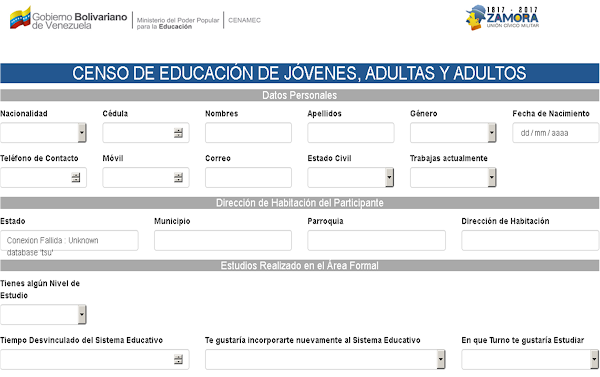Click the Fecha de Nacimiento label

coord(551,114)
